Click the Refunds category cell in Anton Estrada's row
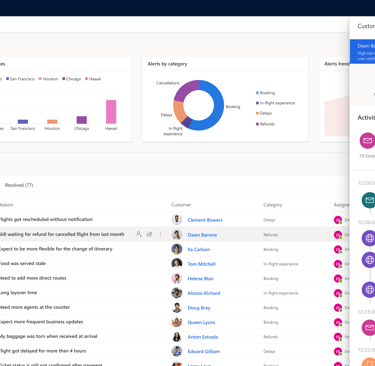The image size is (375, 366). click(x=271, y=337)
